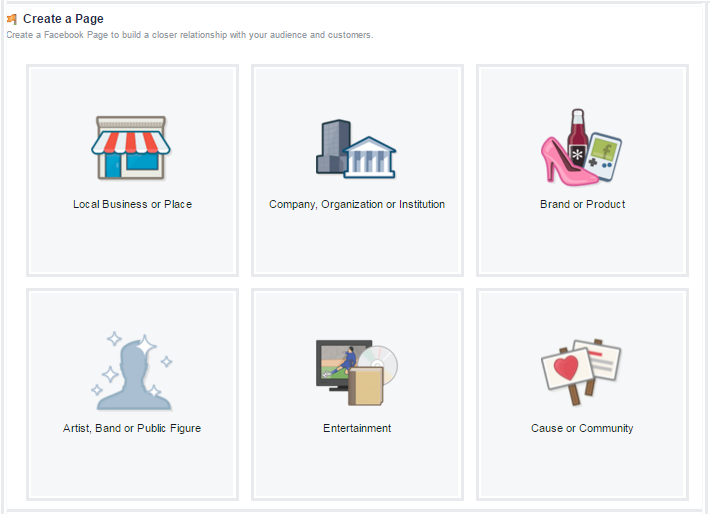Choose Company, Organization or Institution label
Screen dimensions: 710x514
[357, 204]
